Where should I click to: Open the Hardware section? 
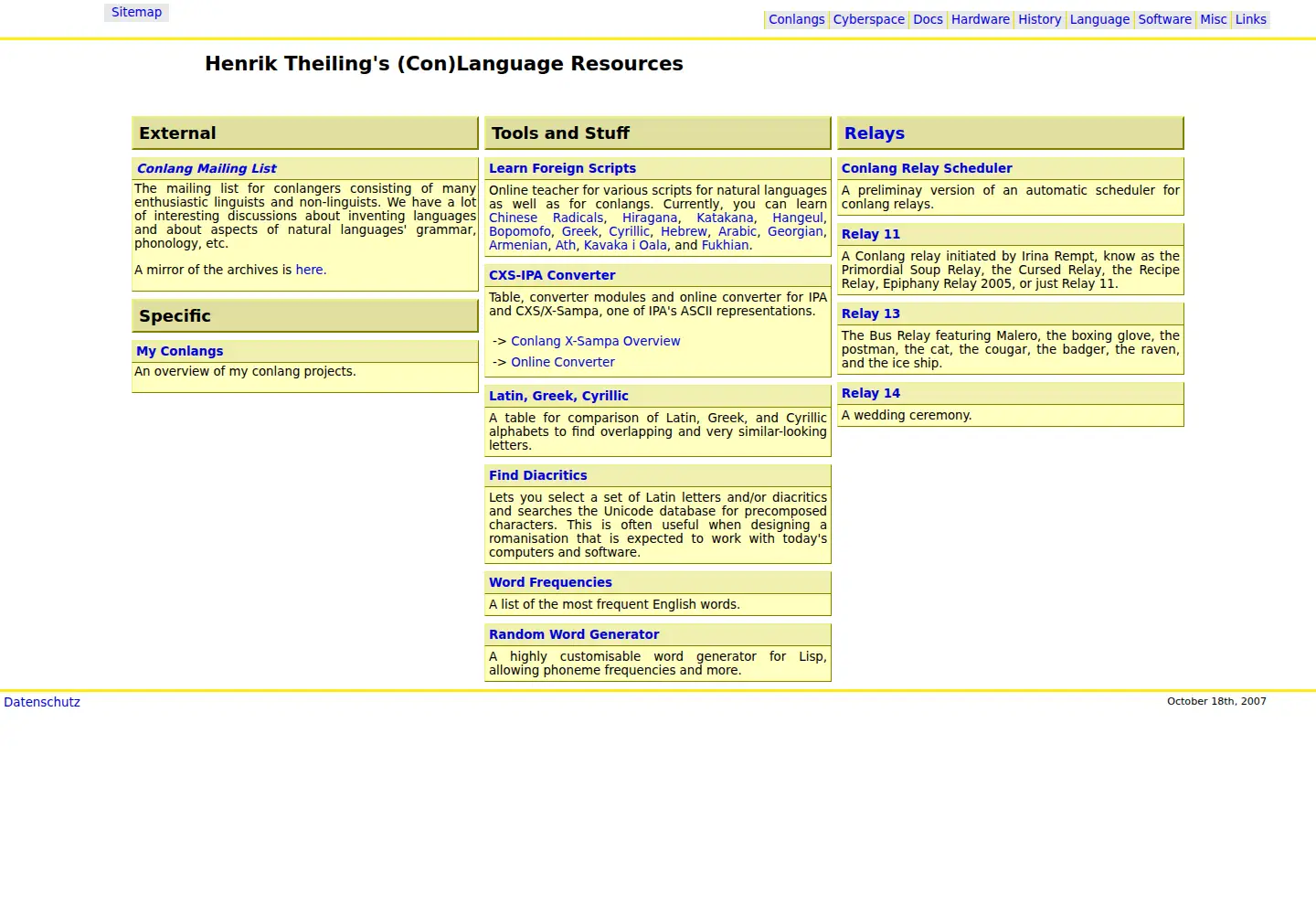(980, 19)
